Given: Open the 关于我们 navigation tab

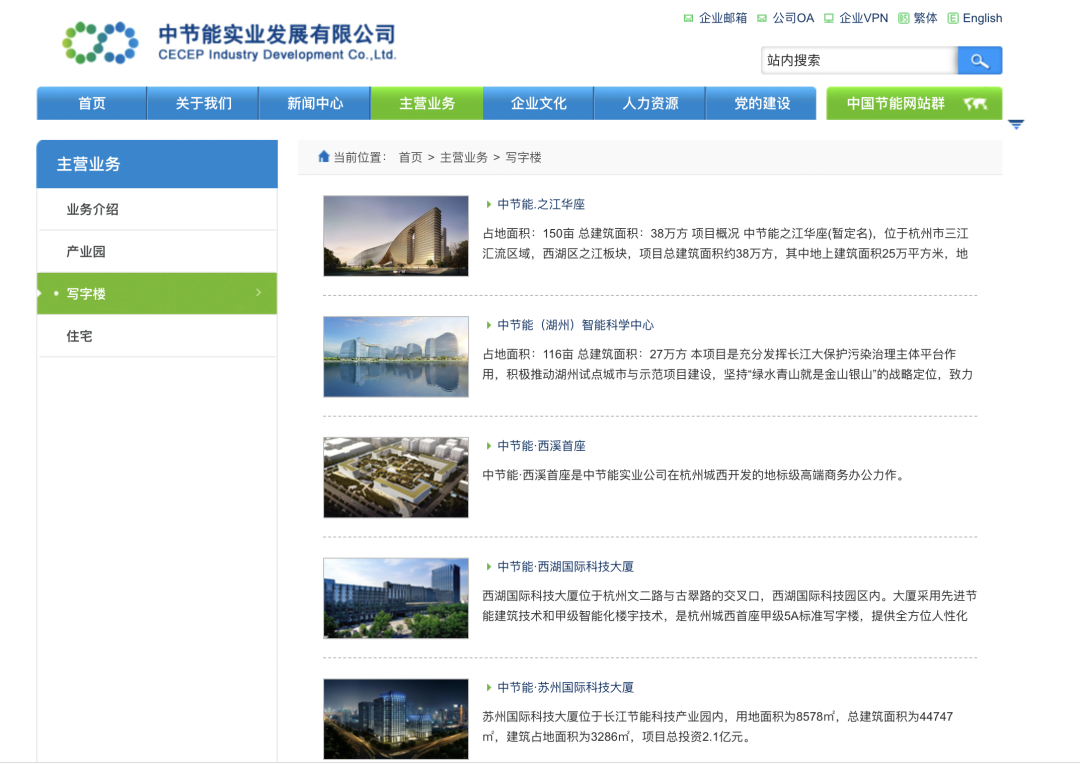Looking at the screenshot, I should 203,103.
